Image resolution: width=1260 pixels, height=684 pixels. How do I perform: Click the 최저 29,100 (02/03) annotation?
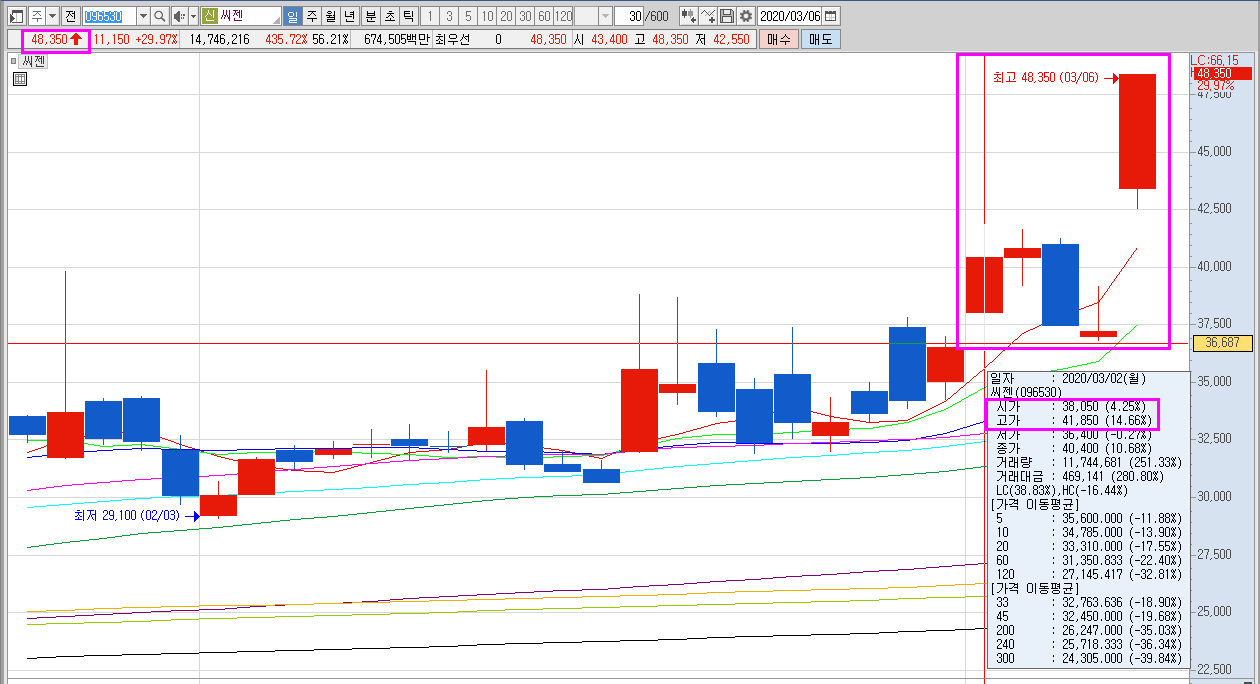126,515
